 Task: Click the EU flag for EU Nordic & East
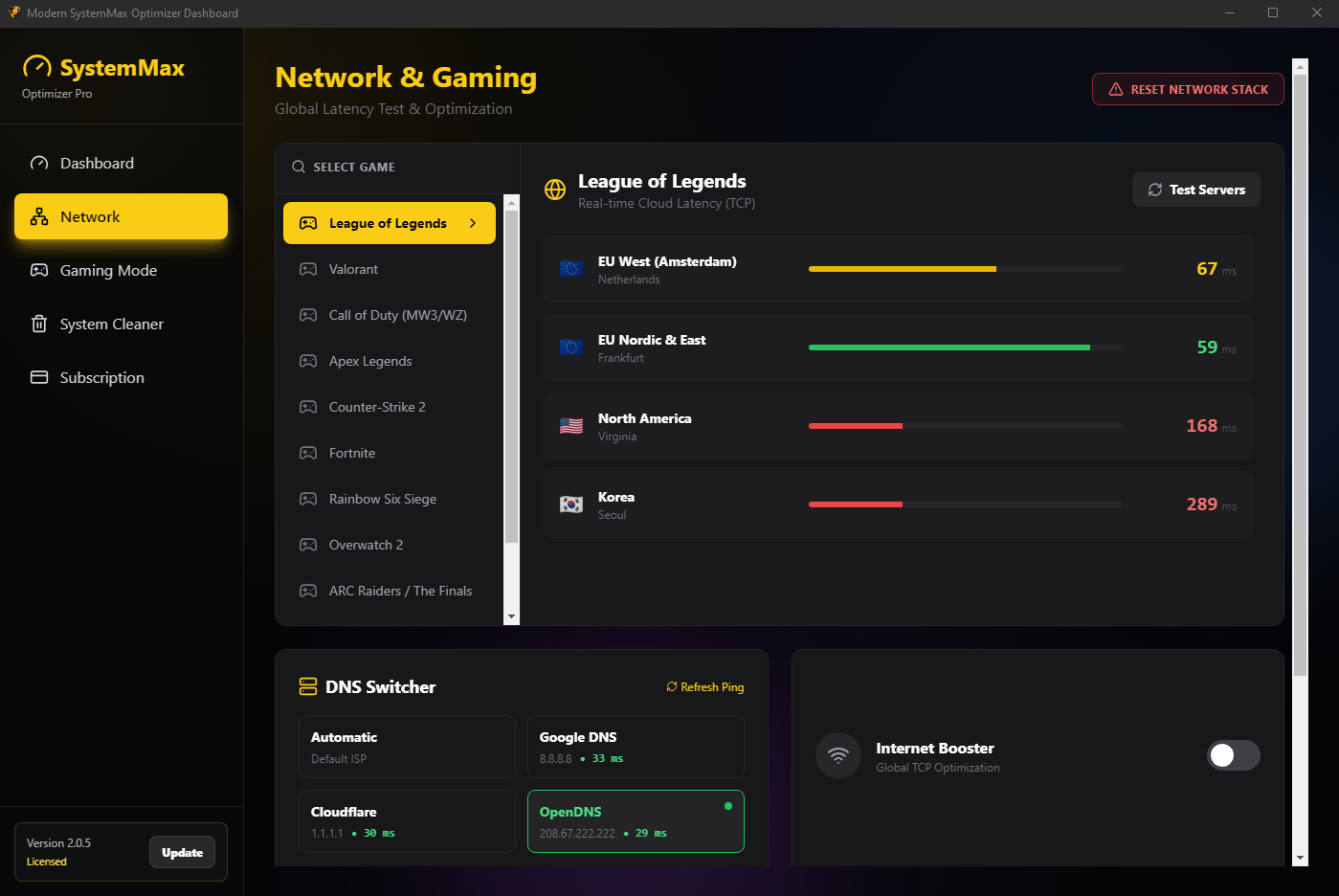point(571,347)
